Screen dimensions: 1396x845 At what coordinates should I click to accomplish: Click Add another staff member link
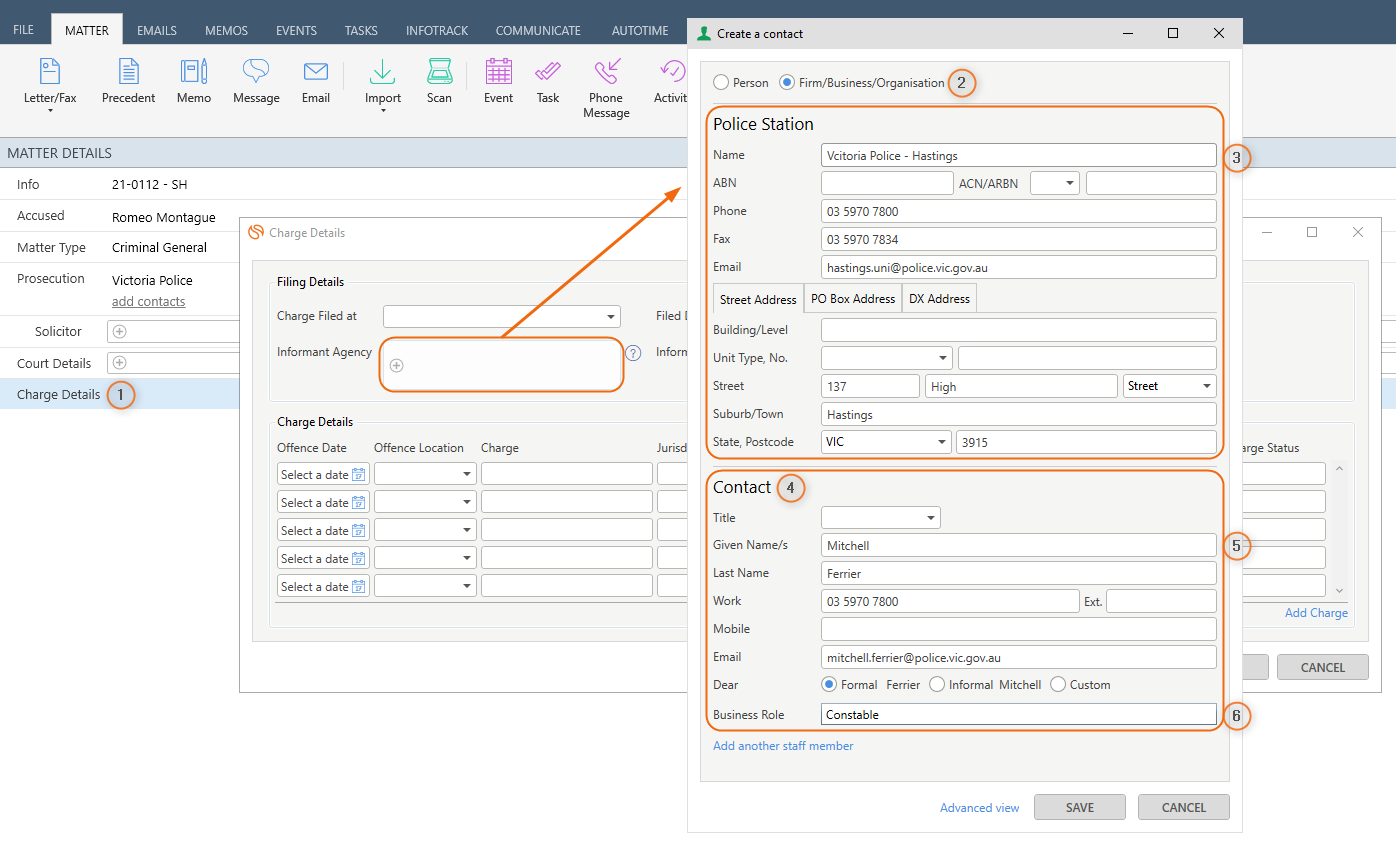tap(783, 746)
